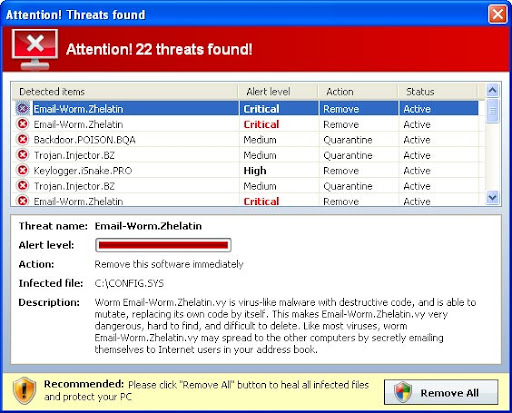512x413 pixels.
Task: Click the 'Recommended:' message text
Action: pyautogui.click(x=206, y=390)
